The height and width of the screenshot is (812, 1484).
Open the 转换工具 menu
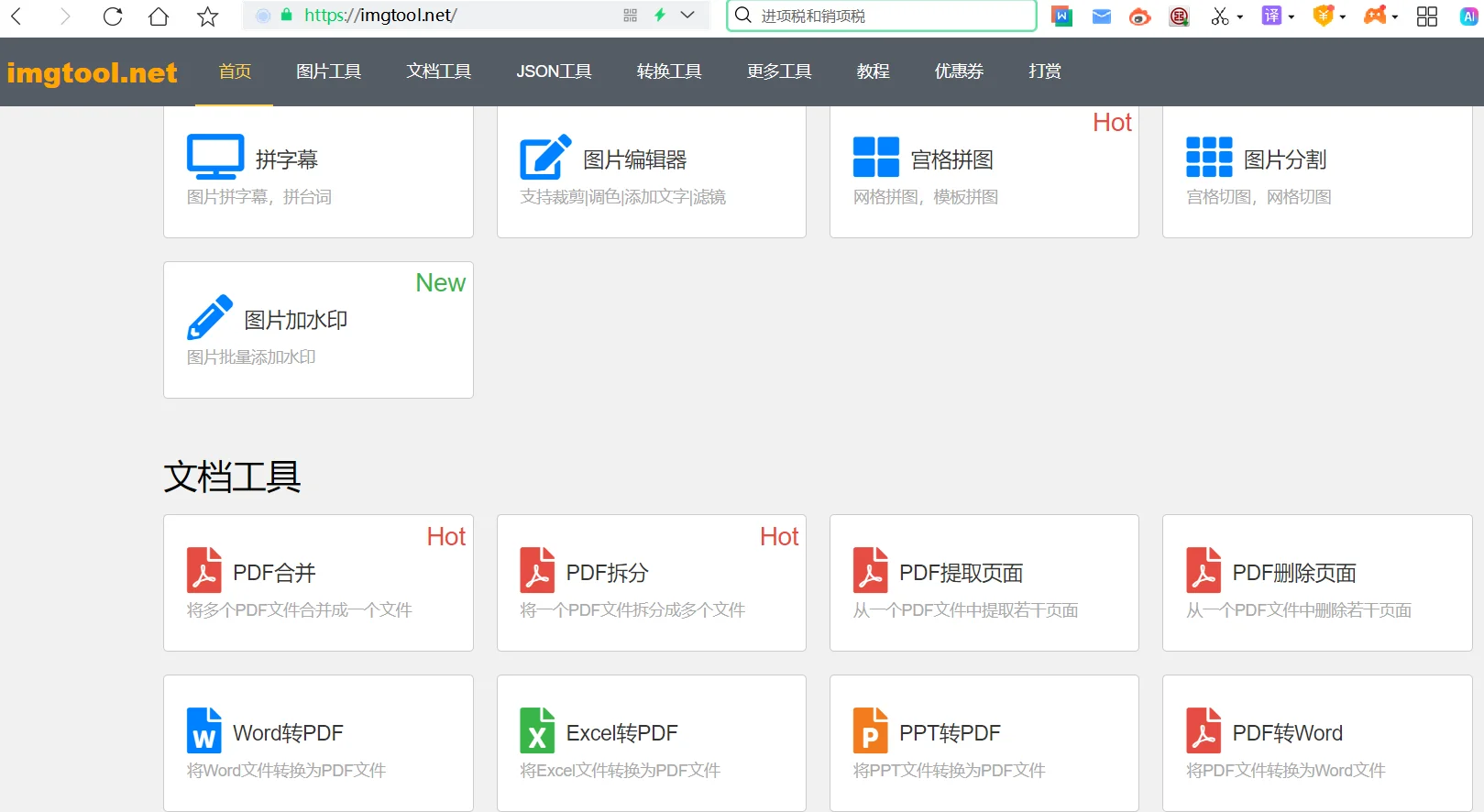(x=669, y=71)
